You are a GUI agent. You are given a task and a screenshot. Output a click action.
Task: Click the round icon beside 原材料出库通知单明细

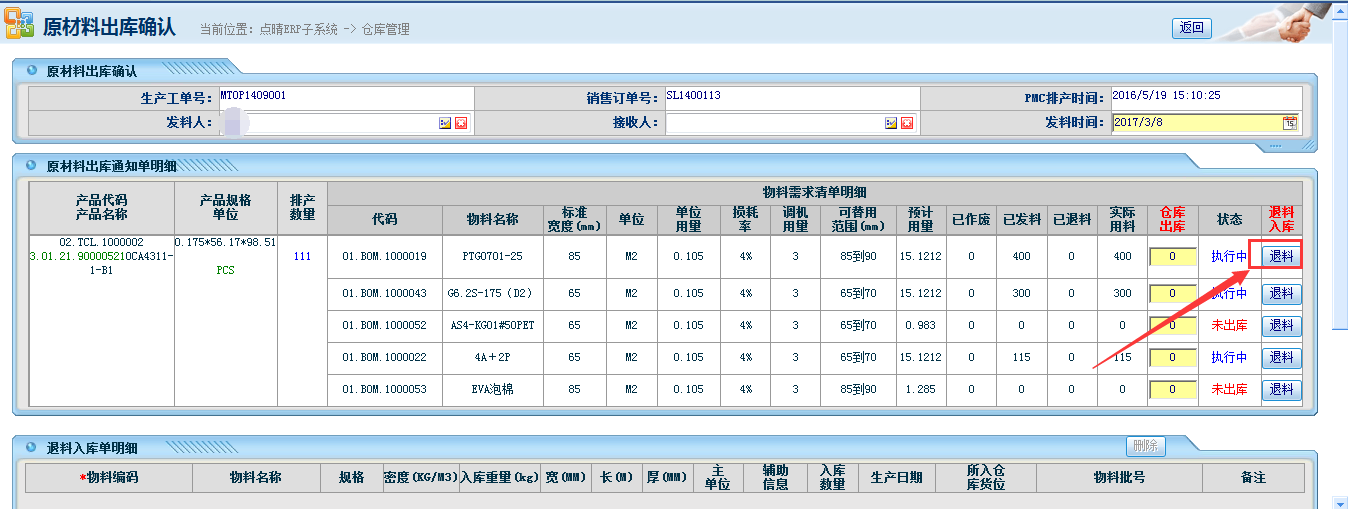32,165
